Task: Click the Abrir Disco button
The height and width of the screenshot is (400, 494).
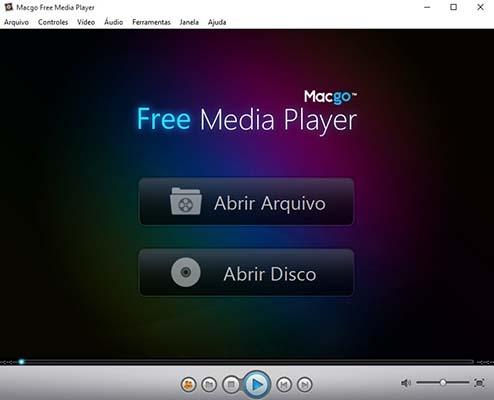Action: (246, 273)
